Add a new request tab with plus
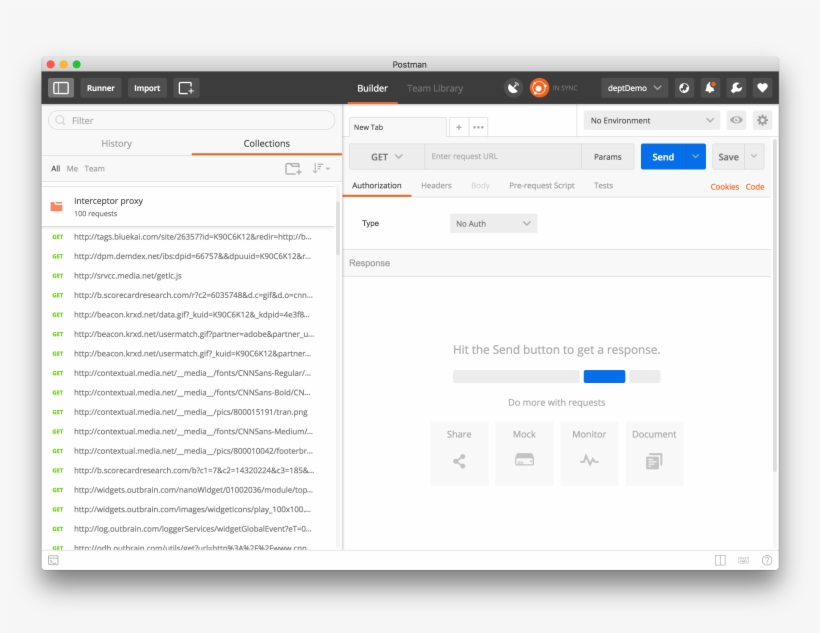 459,127
